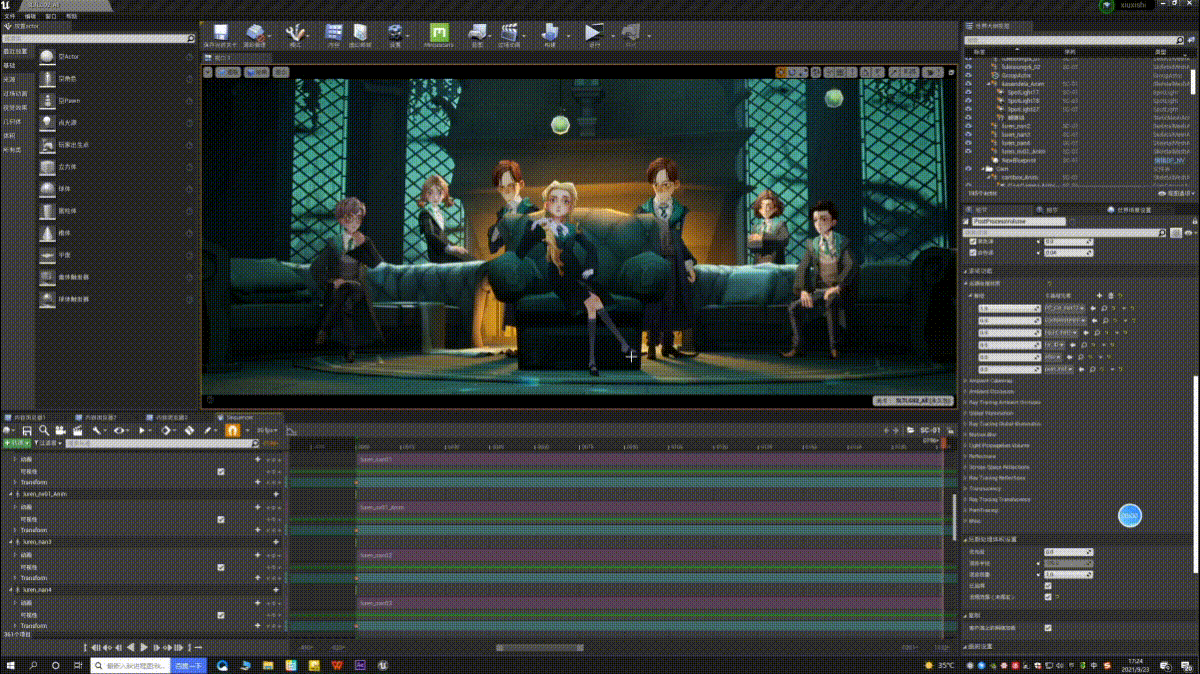Image resolution: width=1200 pixels, height=674 pixels.
Task: Toggle the checkbox in the Rendering section
Action: [x=1048, y=628]
